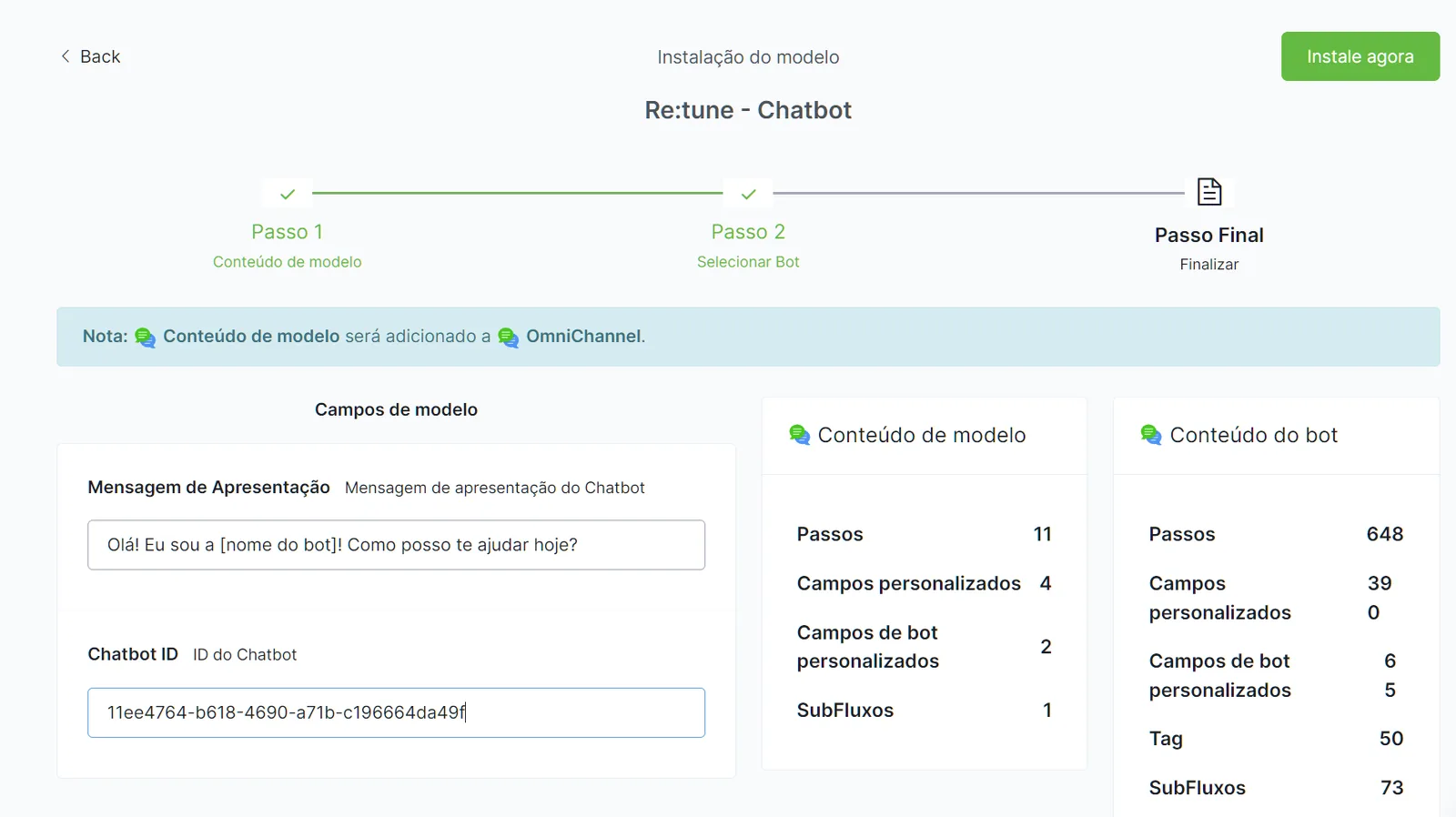Viewport: 1456px width, 817px height.
Task: Click the Back arrow chevron icon
Action: (x=66, y=56)
